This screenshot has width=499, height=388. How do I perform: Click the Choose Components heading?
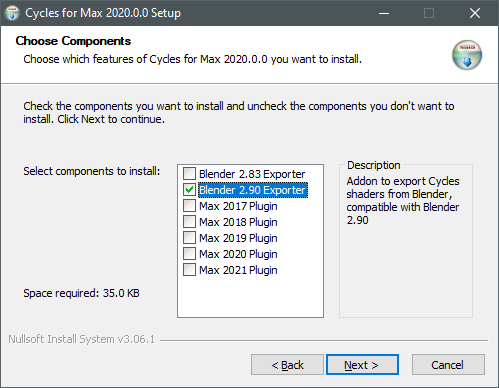point(73,41)
